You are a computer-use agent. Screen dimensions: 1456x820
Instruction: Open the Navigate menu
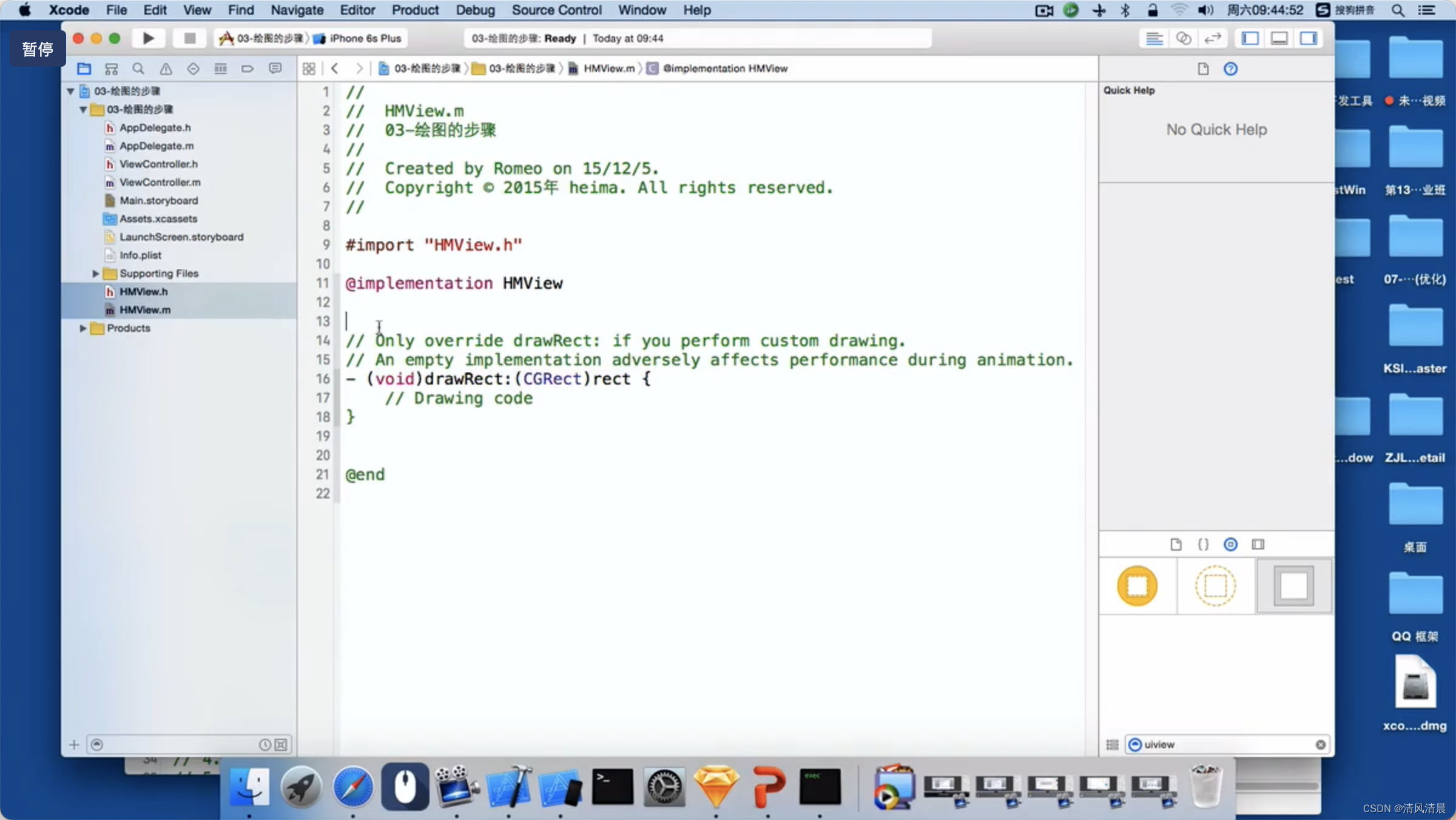point(297,10)
